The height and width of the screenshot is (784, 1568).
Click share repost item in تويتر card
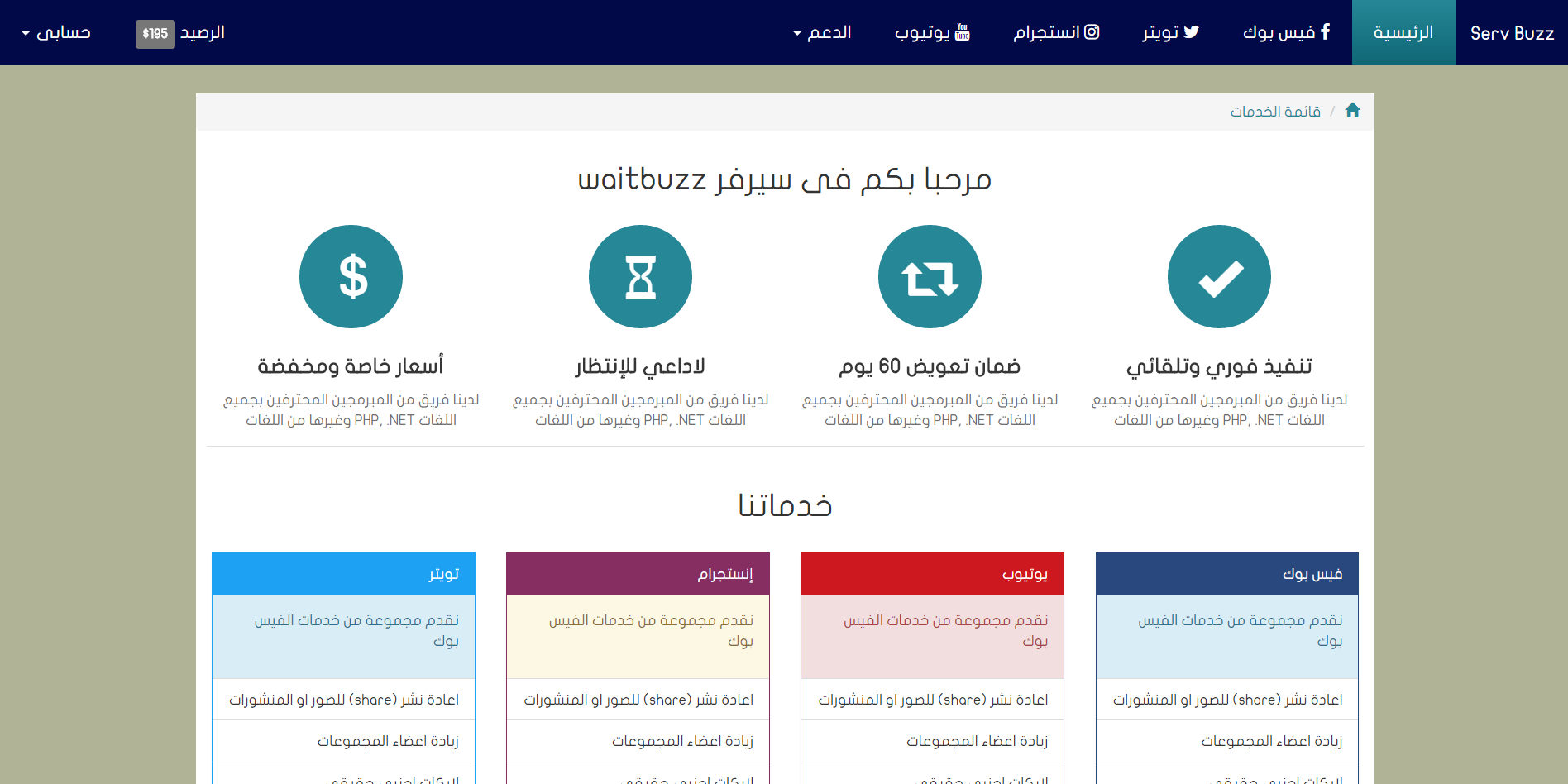click(343, 700)
